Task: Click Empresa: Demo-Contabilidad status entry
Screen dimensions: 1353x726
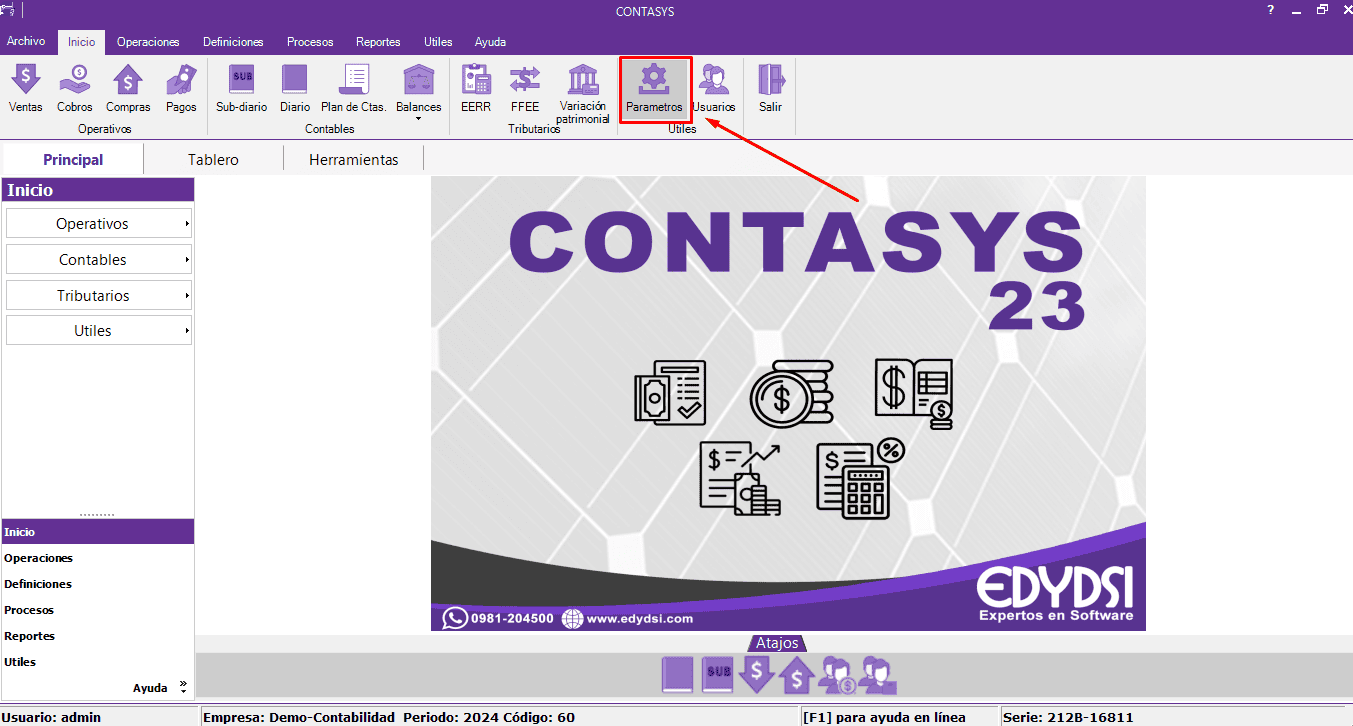Action: point(499,717)
